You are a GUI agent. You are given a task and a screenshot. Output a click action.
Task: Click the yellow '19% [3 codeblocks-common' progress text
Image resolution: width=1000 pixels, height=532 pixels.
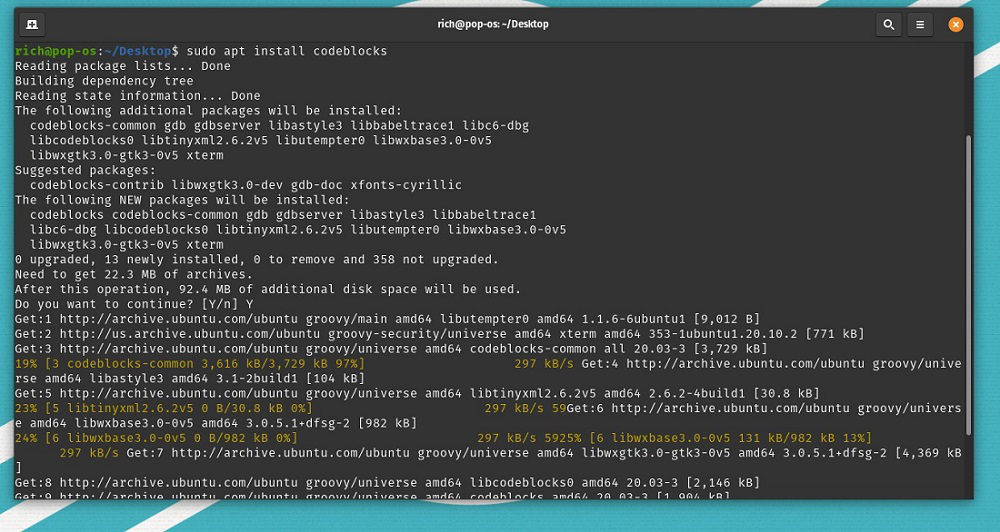click(x=190, y=364)
